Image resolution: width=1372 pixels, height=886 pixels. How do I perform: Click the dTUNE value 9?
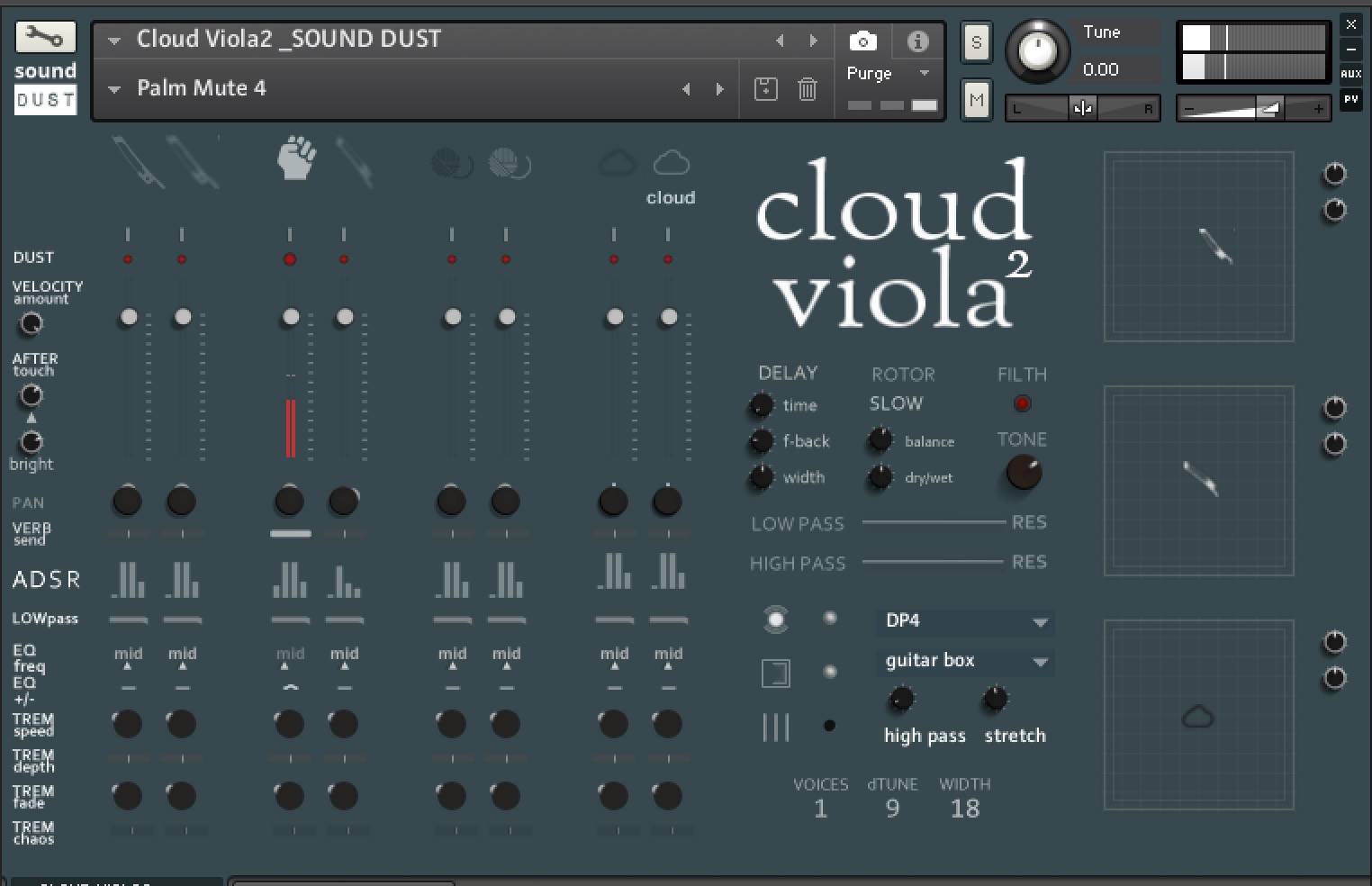point(892,809)
